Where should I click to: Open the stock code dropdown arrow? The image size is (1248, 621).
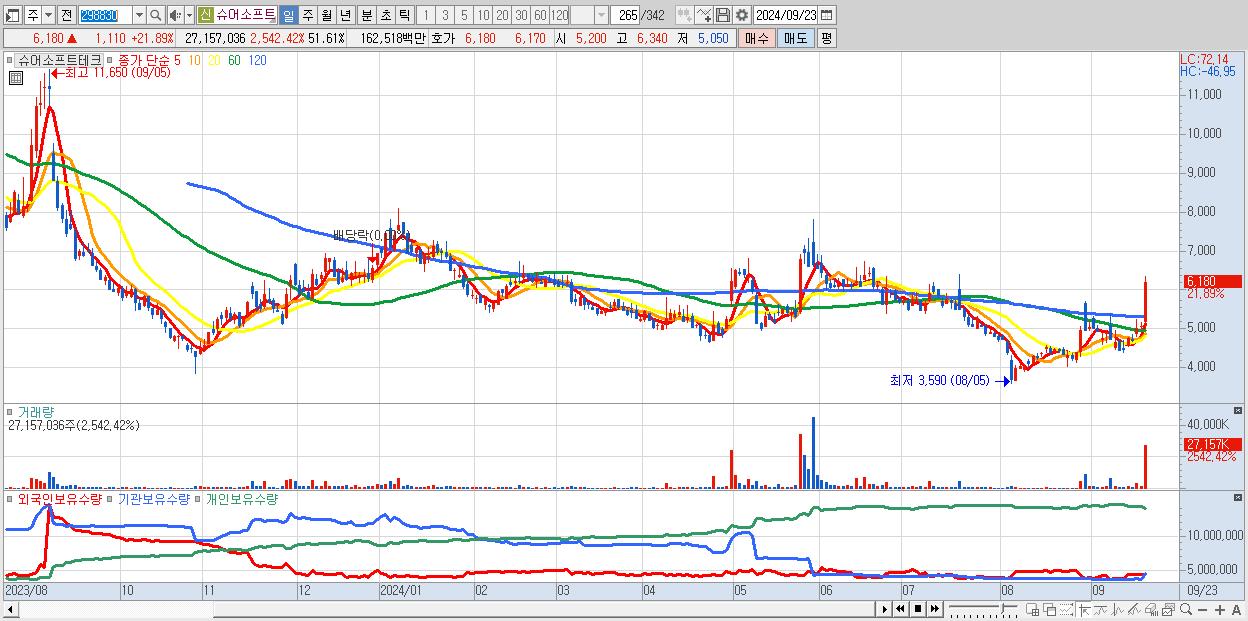point(139,15)
